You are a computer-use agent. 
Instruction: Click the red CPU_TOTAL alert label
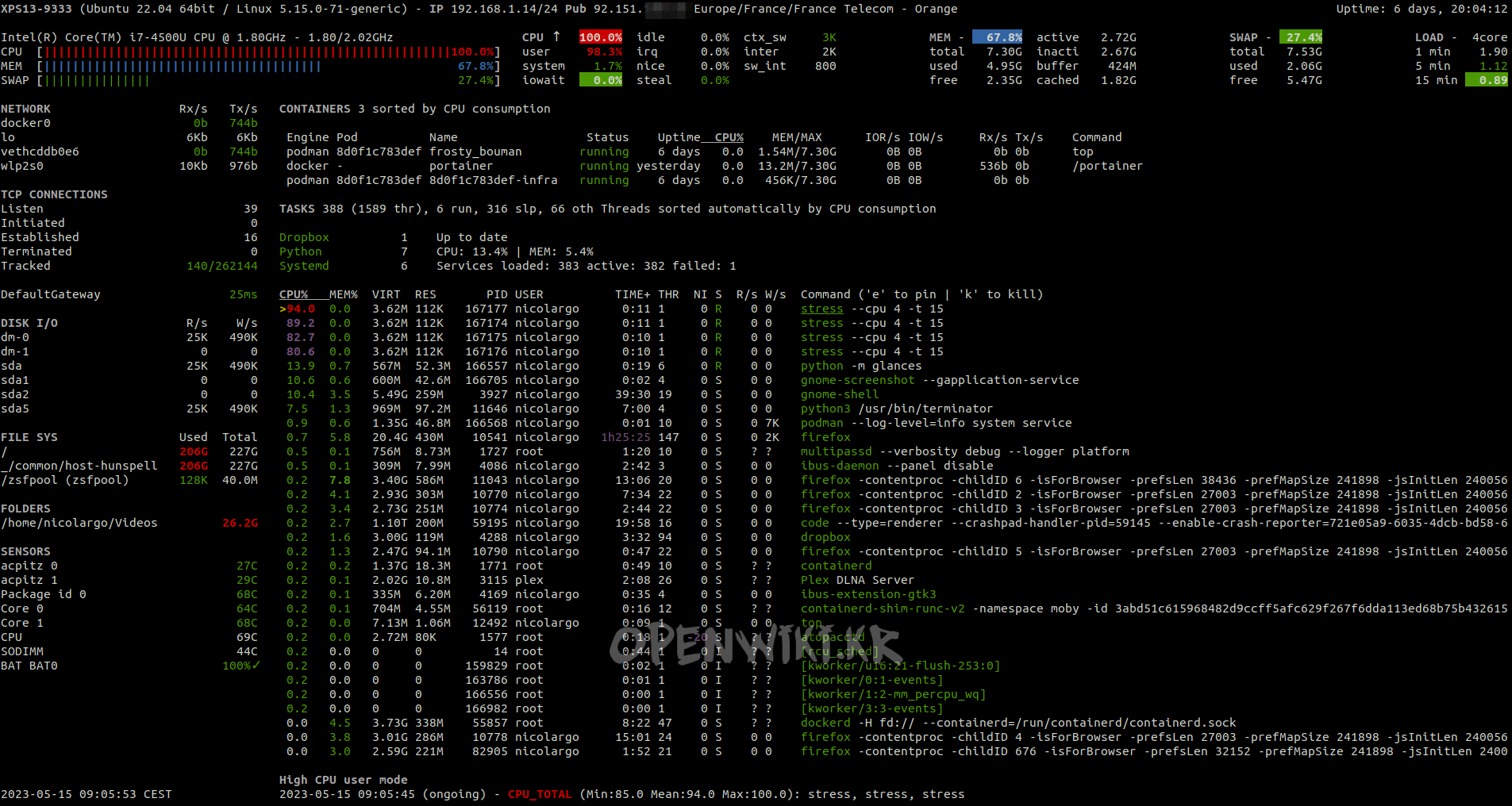coord(540,794)
